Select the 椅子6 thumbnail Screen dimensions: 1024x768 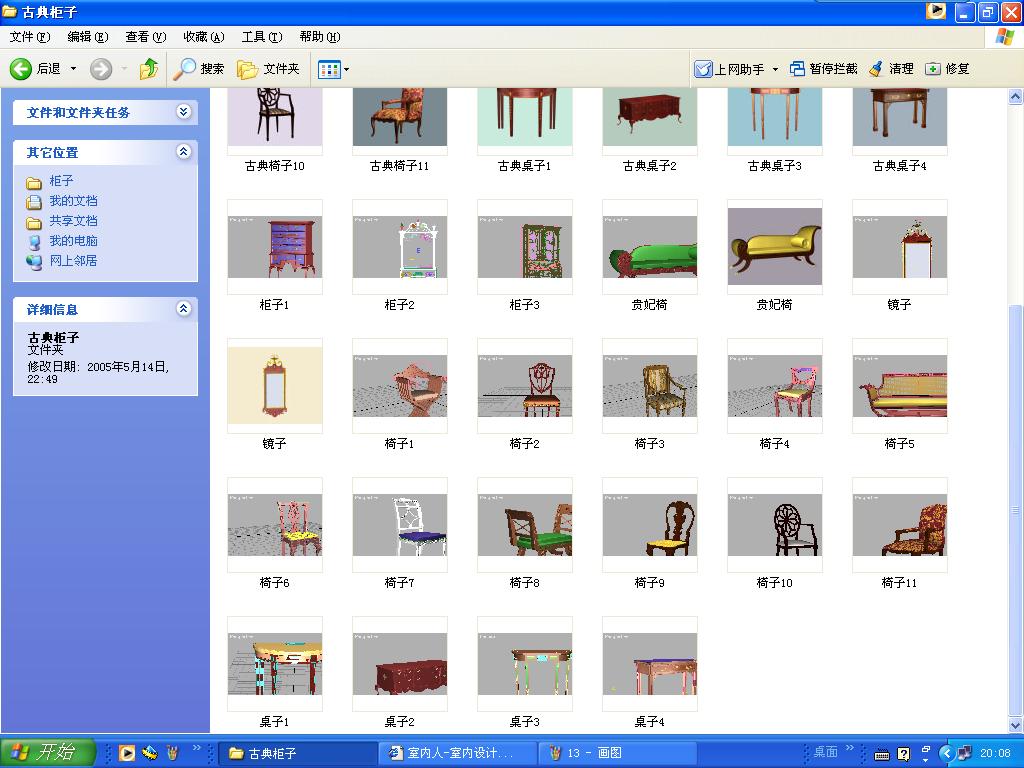pos(275,525)
